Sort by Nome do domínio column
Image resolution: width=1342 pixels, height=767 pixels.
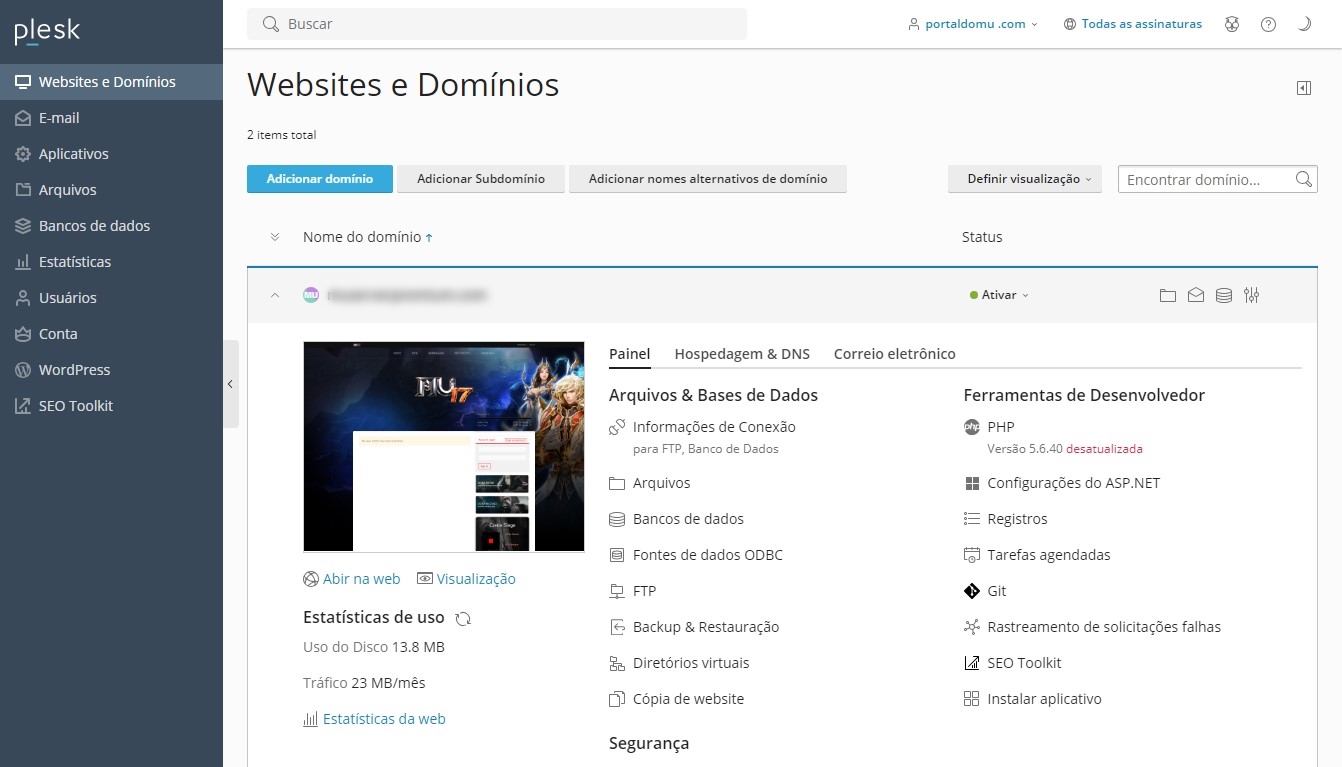(368, 237)
